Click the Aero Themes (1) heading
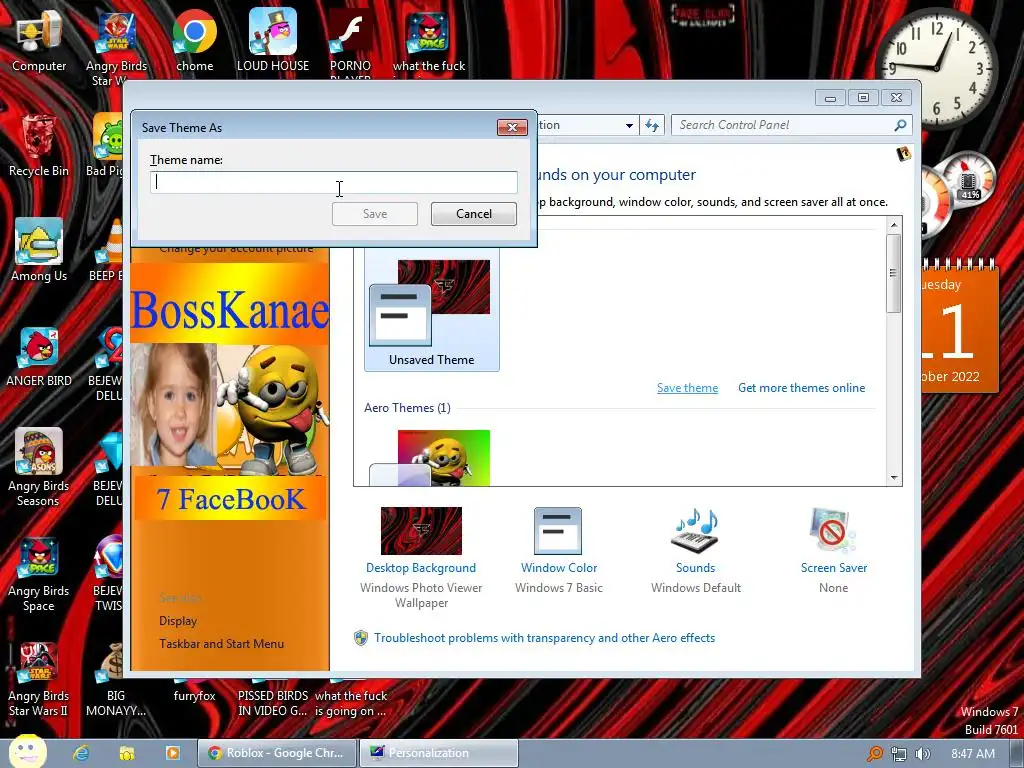 (x=407, y=408)
